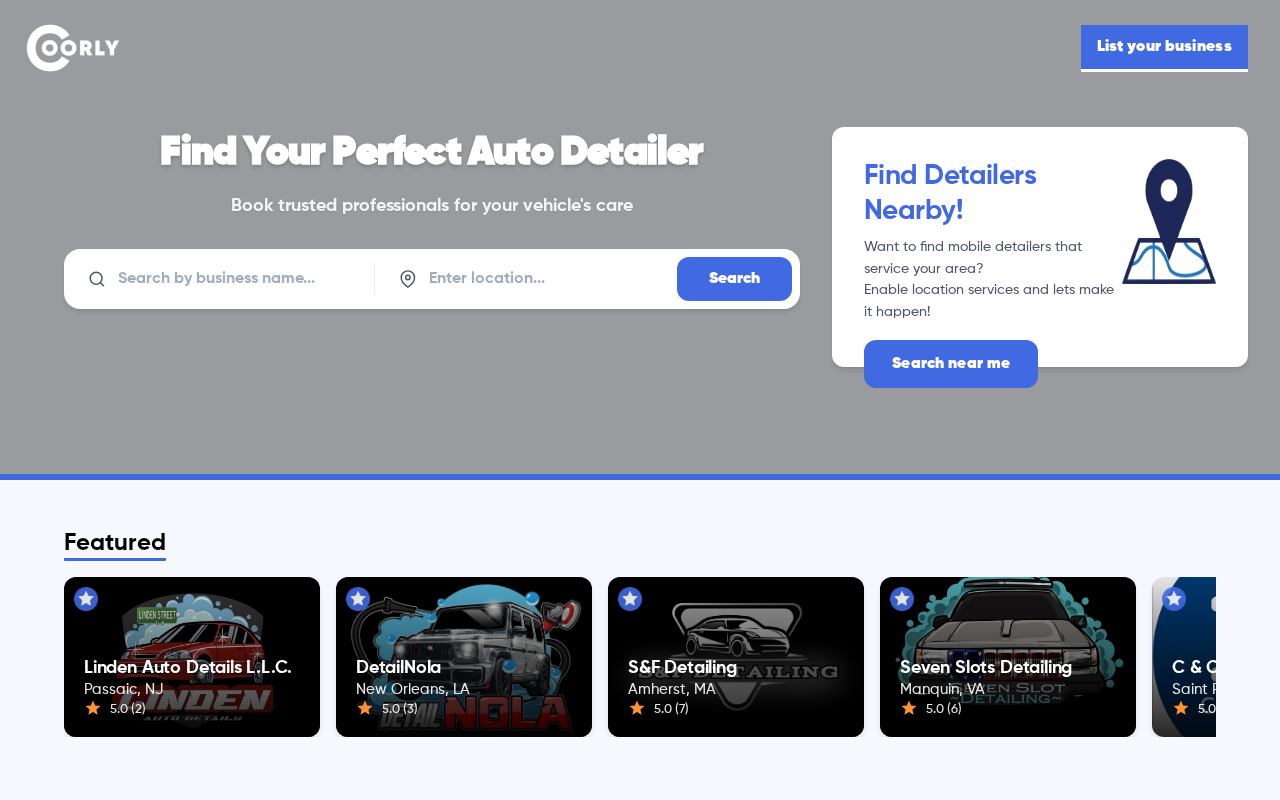This screenshot has width=1280, height=800.
Task: Open the partially visible C & C card
Action: coord(1184,657)
